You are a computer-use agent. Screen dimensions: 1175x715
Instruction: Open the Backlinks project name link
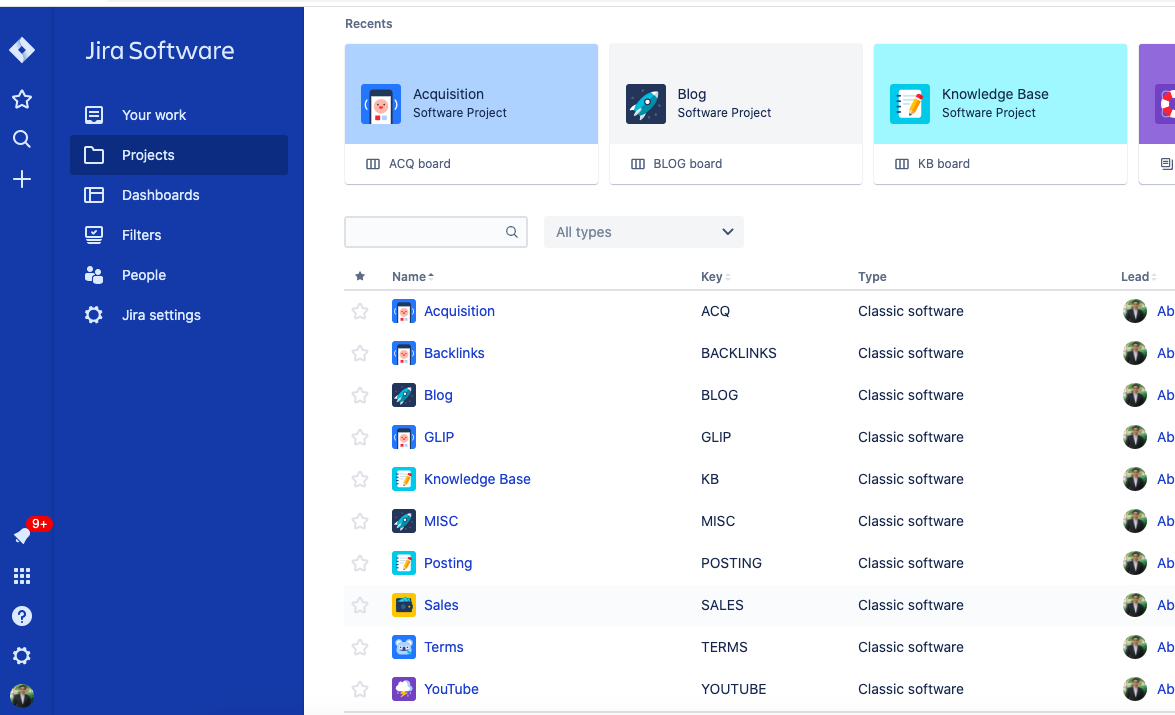[x=454, y=353]
